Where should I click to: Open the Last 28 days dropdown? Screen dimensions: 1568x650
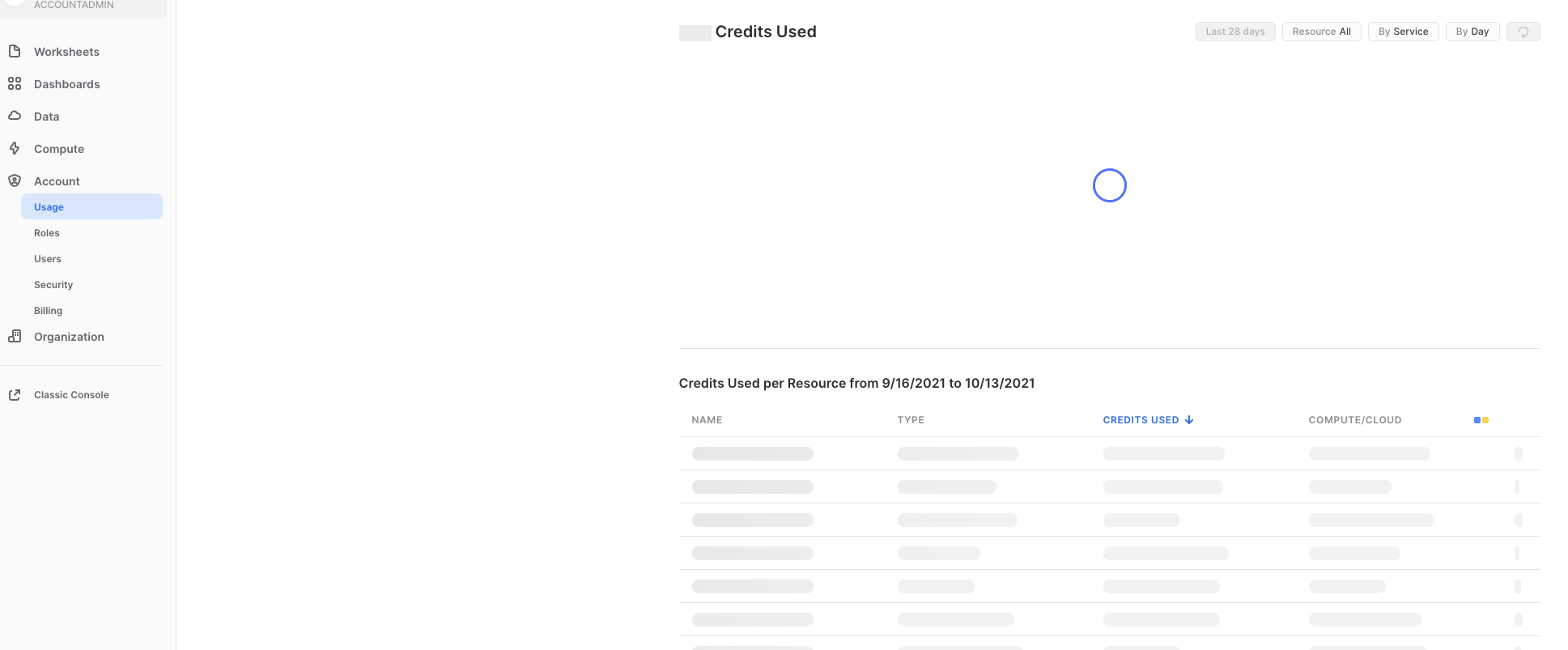[x=1234, y=32]
